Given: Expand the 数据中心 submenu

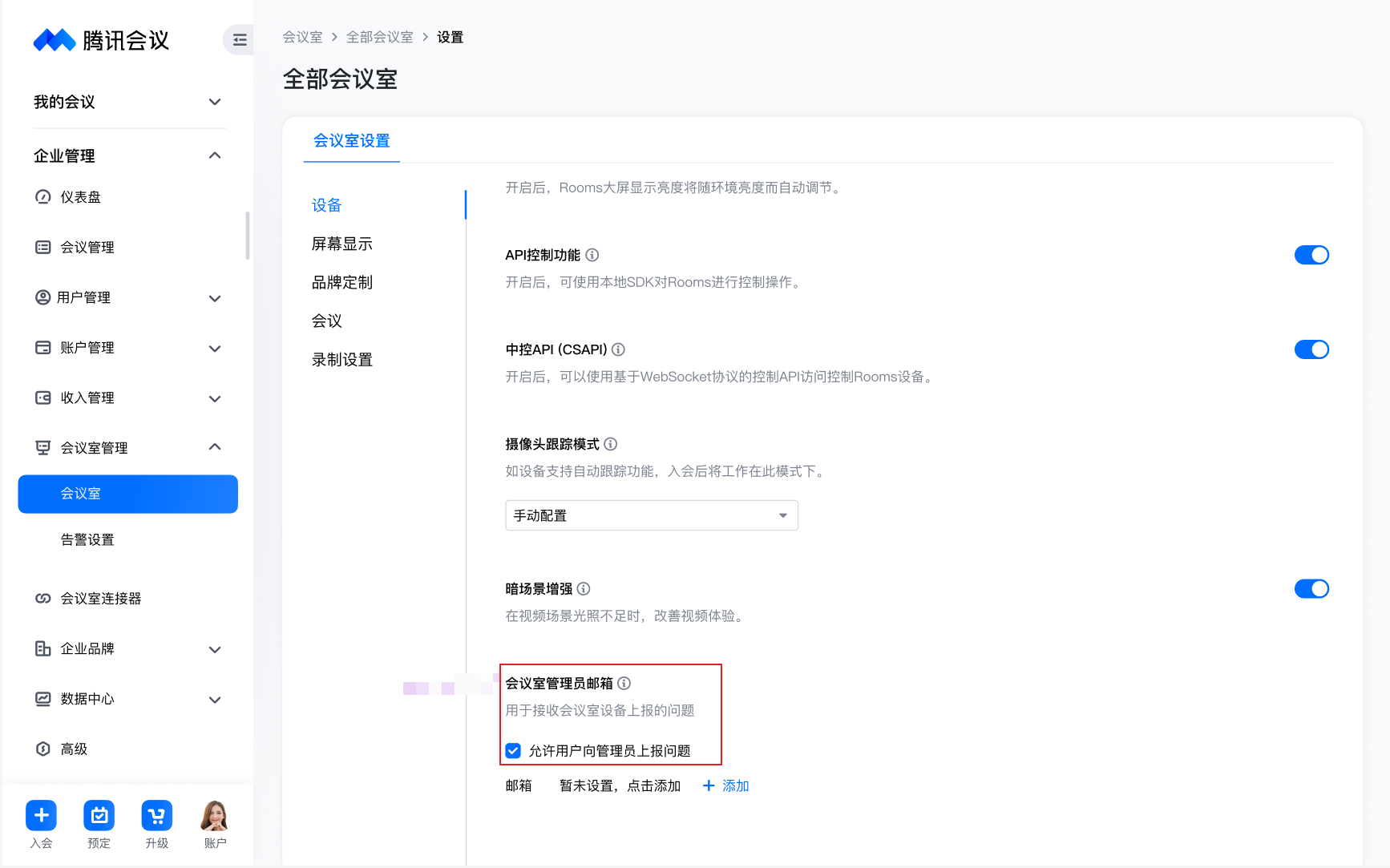Looking at the screenshot, I should click(x=215, y=700).
